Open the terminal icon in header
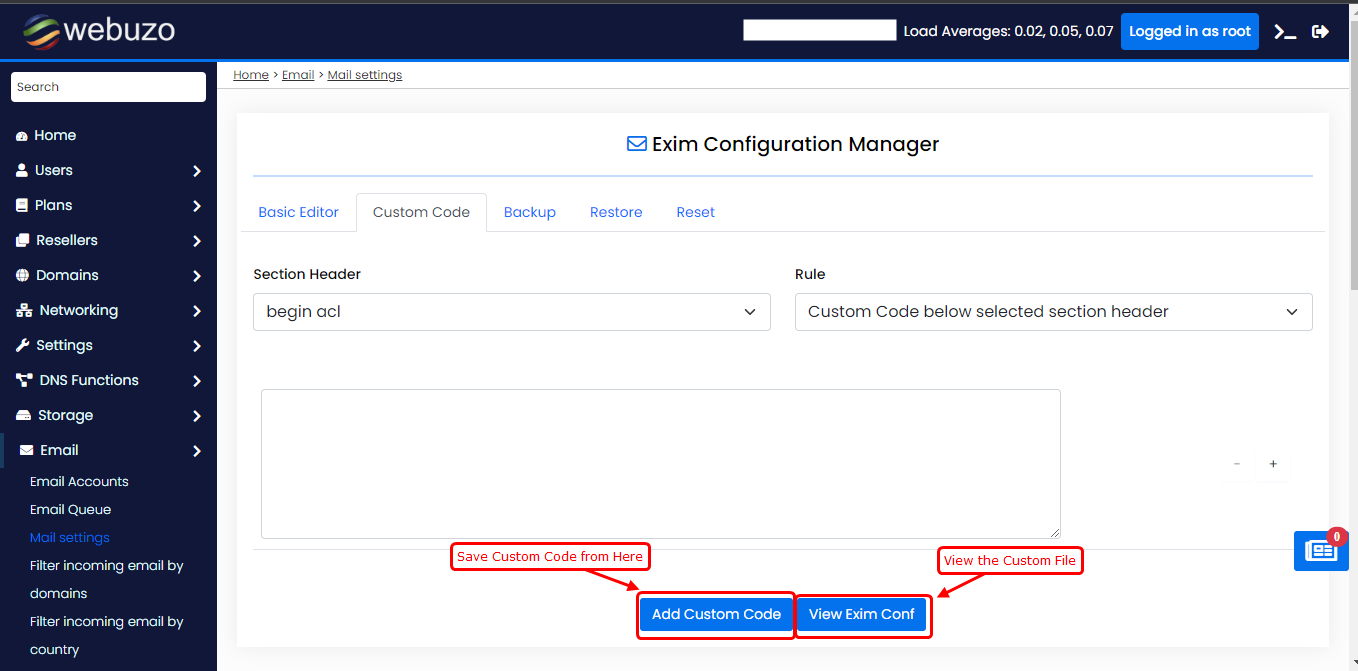 (x=1285, y=32)
